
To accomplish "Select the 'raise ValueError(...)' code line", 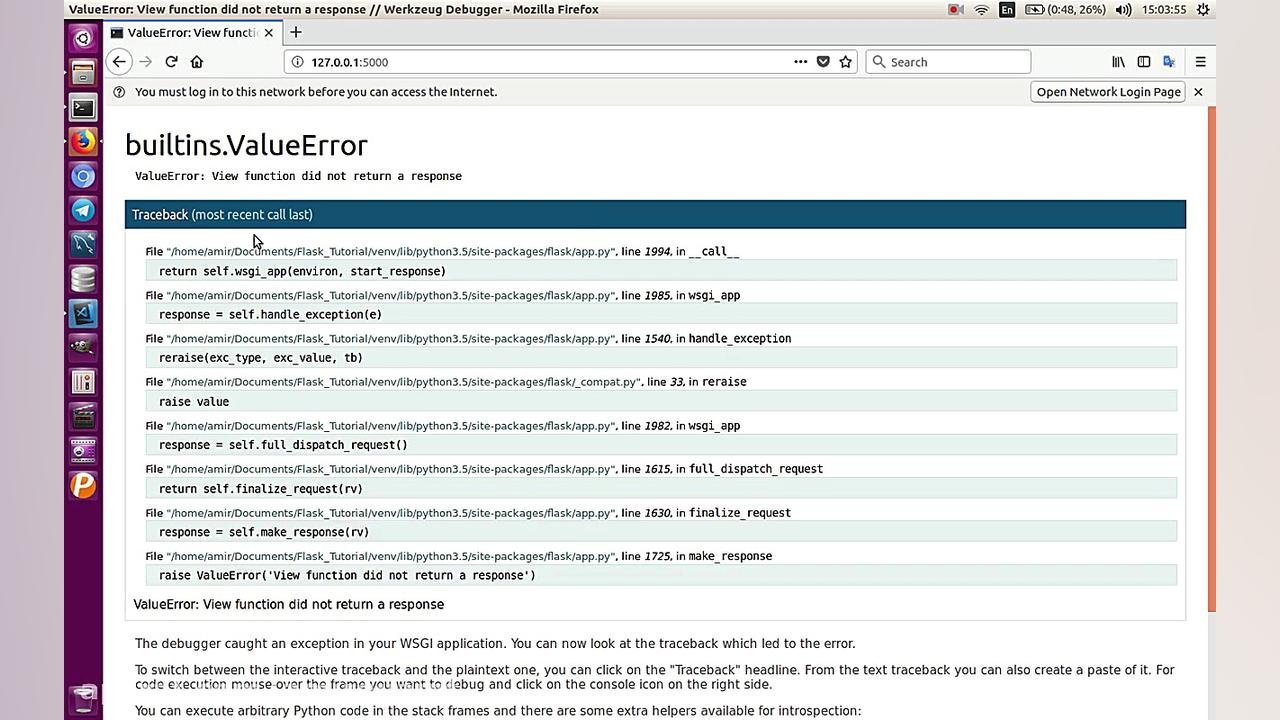I will coord(661,575).
